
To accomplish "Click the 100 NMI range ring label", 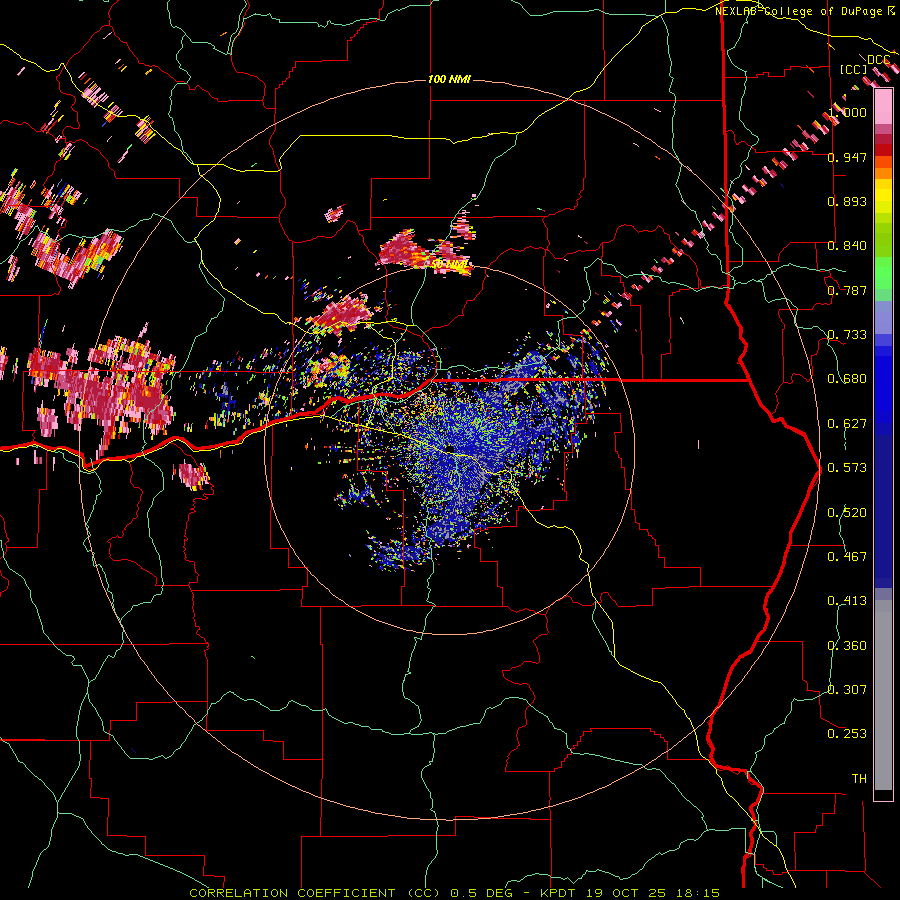I will point(449,79).
